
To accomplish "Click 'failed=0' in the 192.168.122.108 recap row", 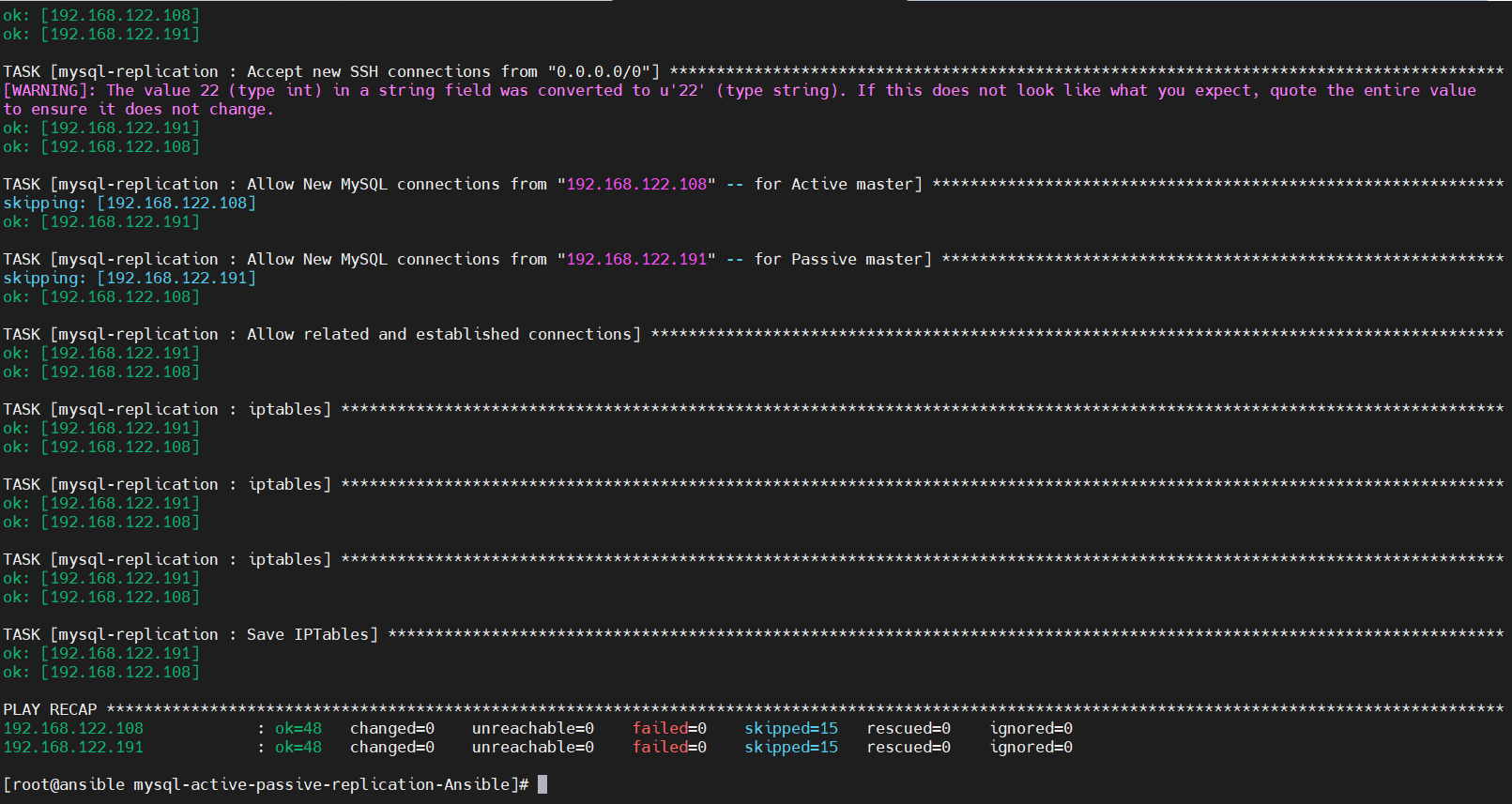I will 669,728.
